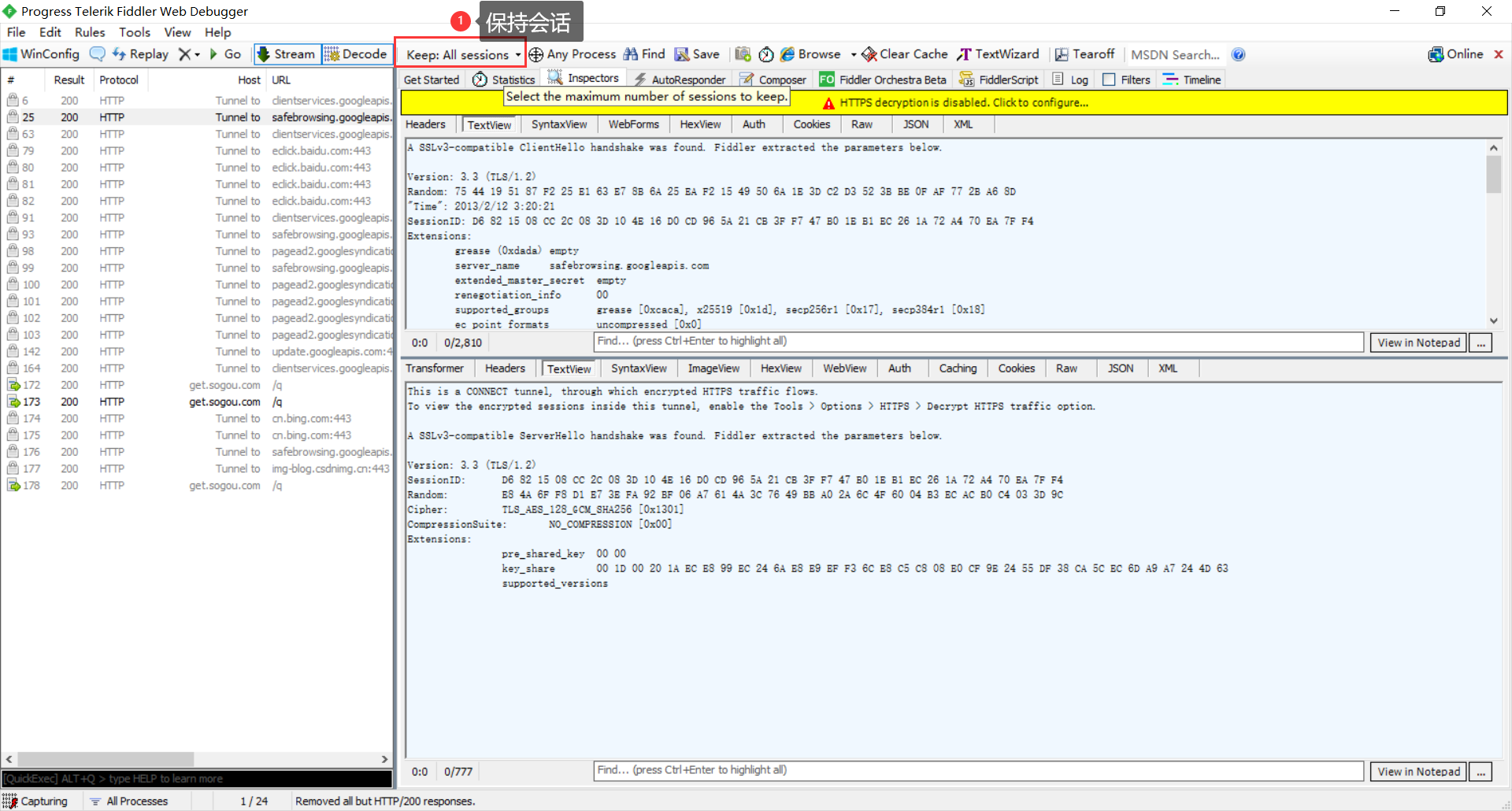Image resolution: width=1512 pixels, height=811 pixels.
Task: Expand the Browse dropdown arrow
Action: pos(853,54)
